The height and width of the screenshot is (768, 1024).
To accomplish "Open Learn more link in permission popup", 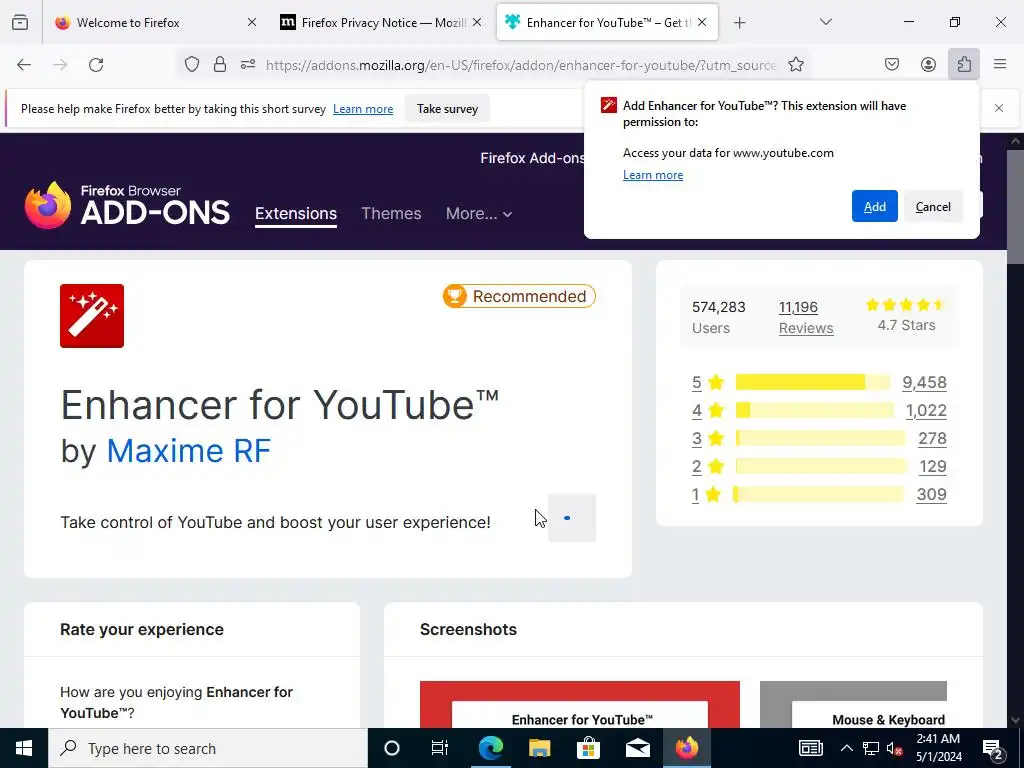I will click(x=652, y=175).
